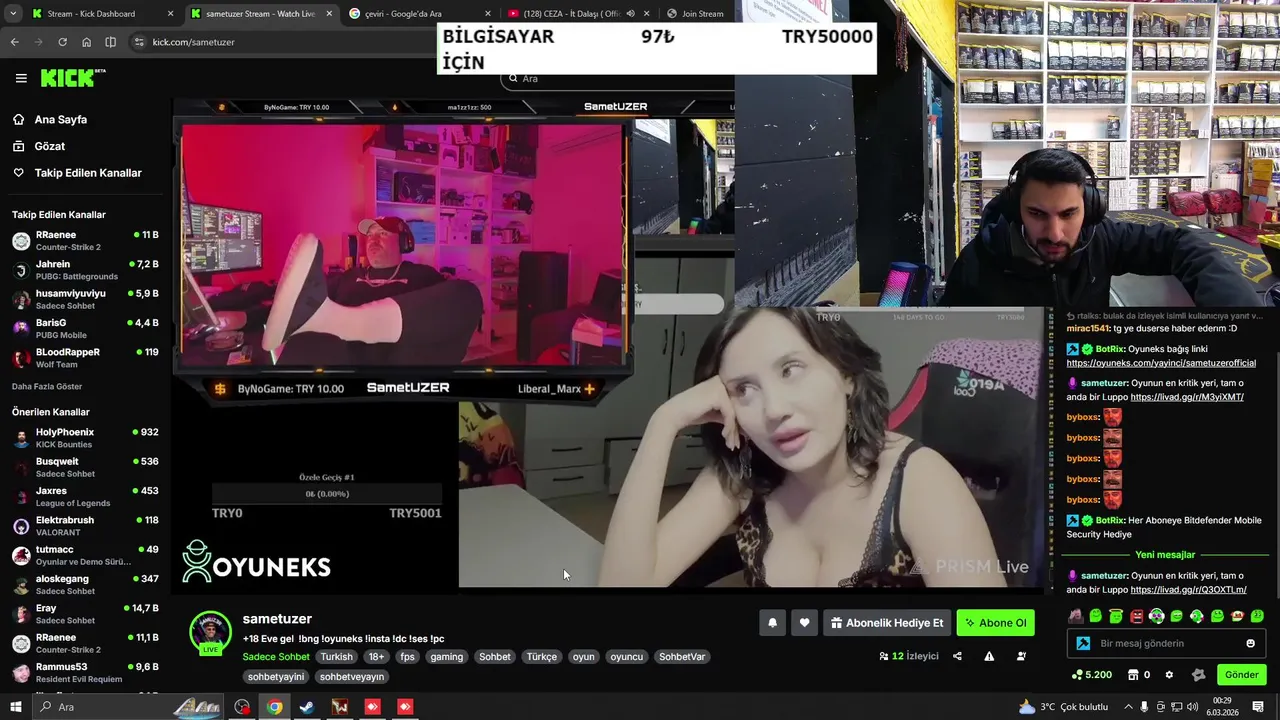Show hidden system tray icons chevron
Screen dimensions: 1280x720
click(1129, 707)
